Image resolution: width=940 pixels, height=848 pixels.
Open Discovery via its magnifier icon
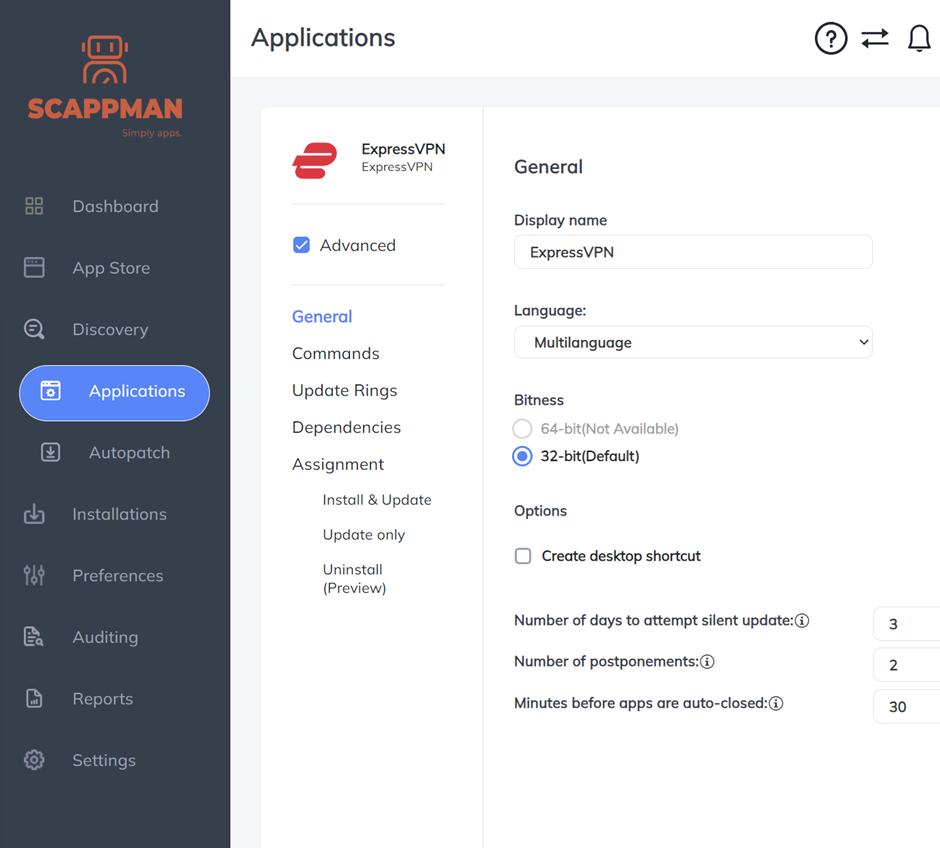[x=34, y=329]
